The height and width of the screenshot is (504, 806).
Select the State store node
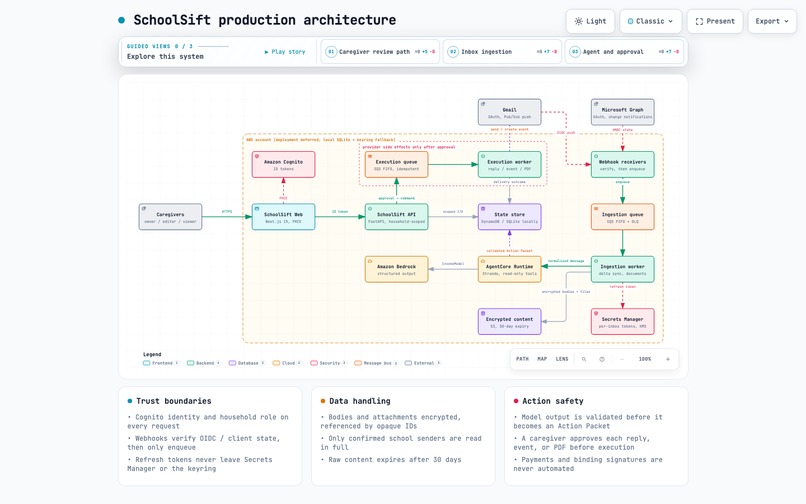coord(509,217)
